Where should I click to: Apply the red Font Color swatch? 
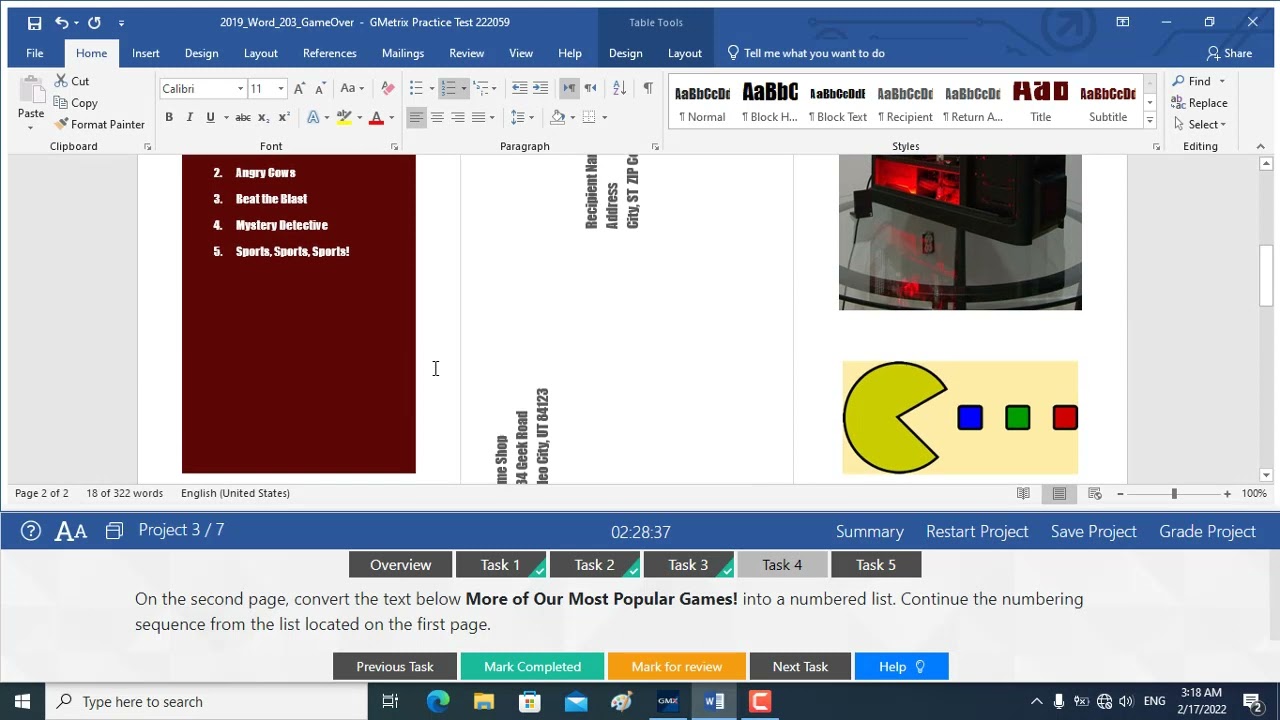point(376,117)
